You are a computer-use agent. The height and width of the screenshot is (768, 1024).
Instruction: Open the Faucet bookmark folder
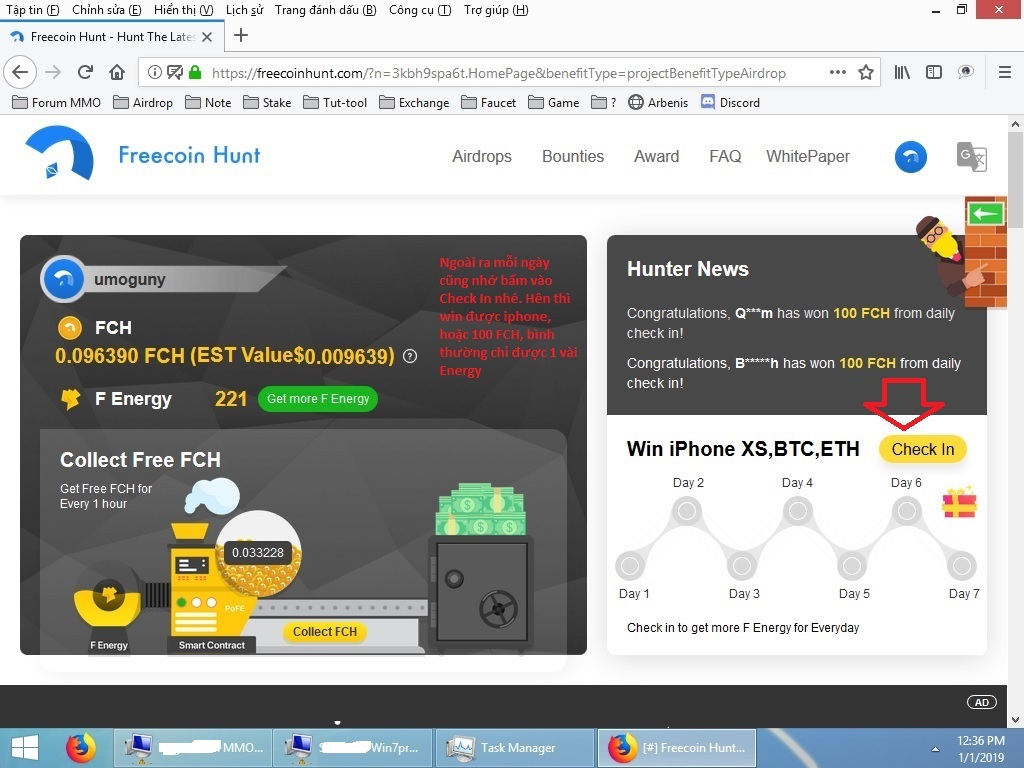click(488, 103)
